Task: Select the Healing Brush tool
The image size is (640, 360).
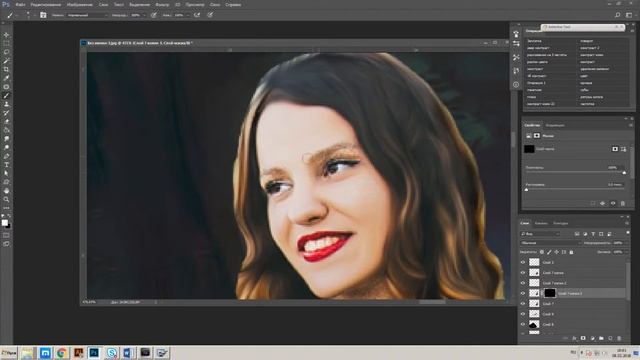Action: 6,87
